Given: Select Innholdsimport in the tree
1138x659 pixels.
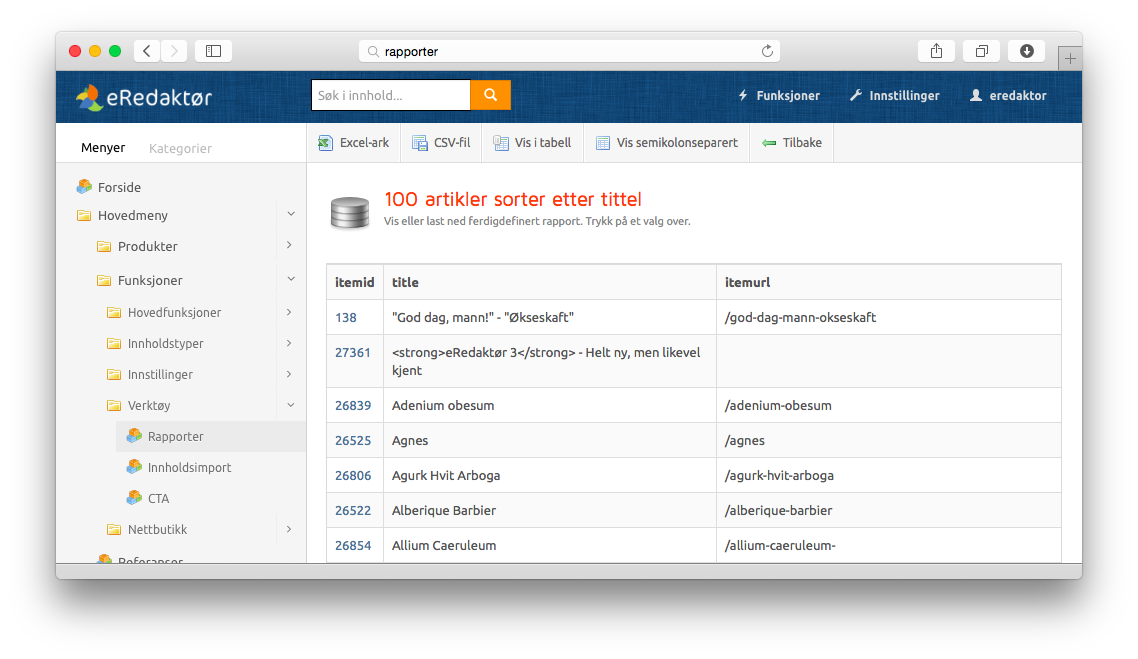Looking at the screenshot, I should pos(189,467).
